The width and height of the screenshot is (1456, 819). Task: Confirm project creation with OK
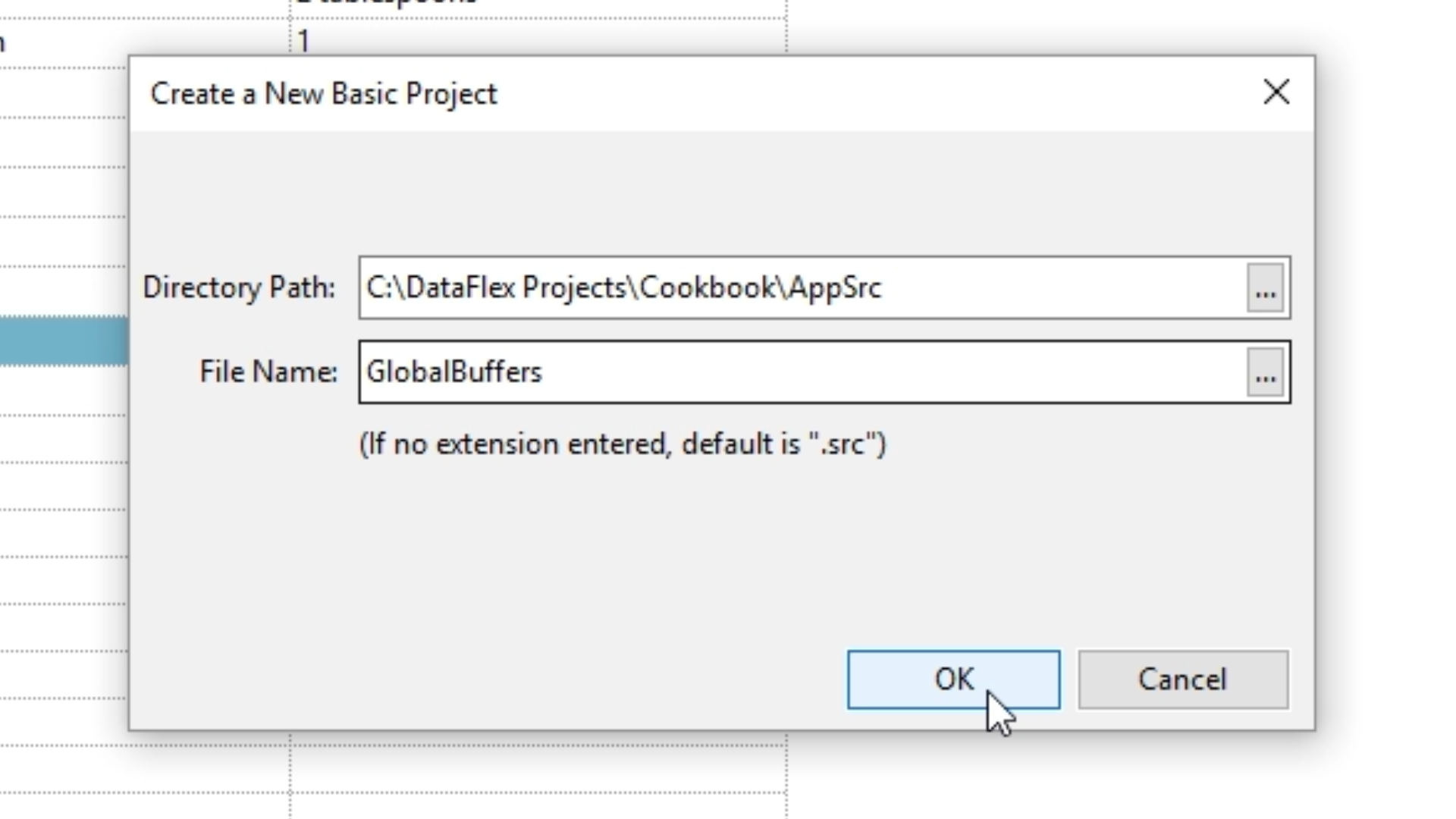[953, 679]
